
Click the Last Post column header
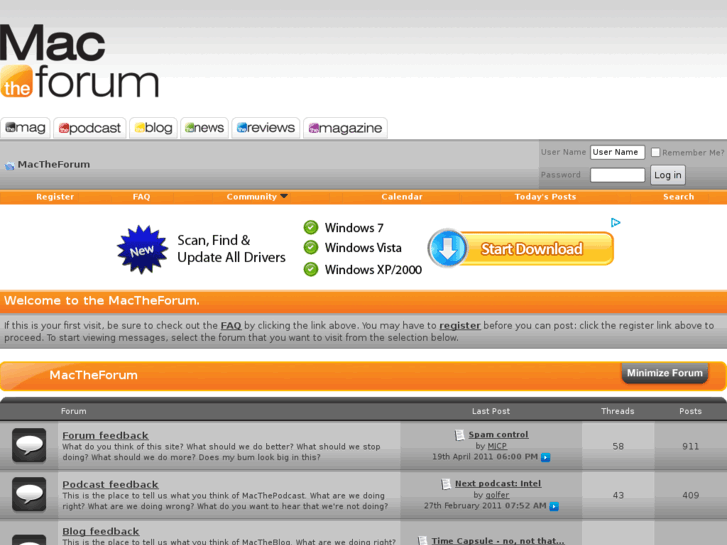(x=491, y=411)
